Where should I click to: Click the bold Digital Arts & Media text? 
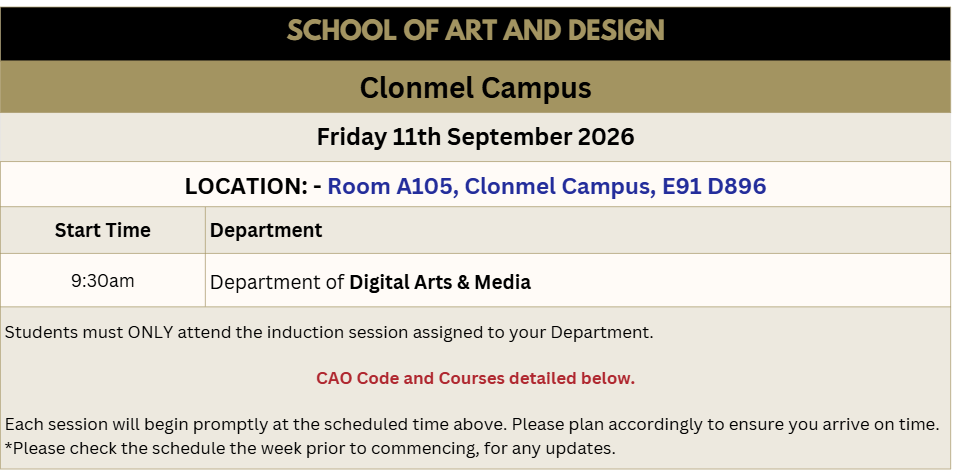440,282
